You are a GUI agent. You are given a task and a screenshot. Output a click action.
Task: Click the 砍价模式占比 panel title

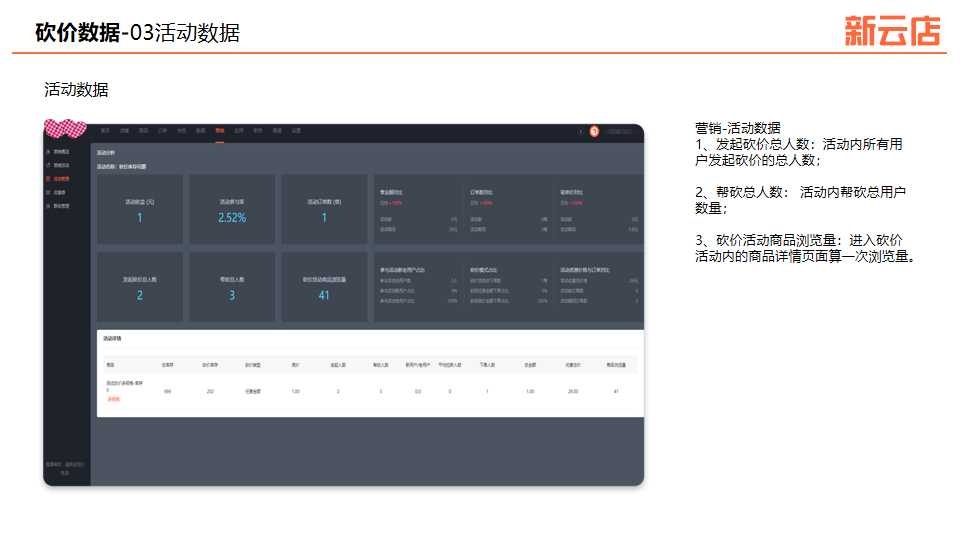coord(484,269)
